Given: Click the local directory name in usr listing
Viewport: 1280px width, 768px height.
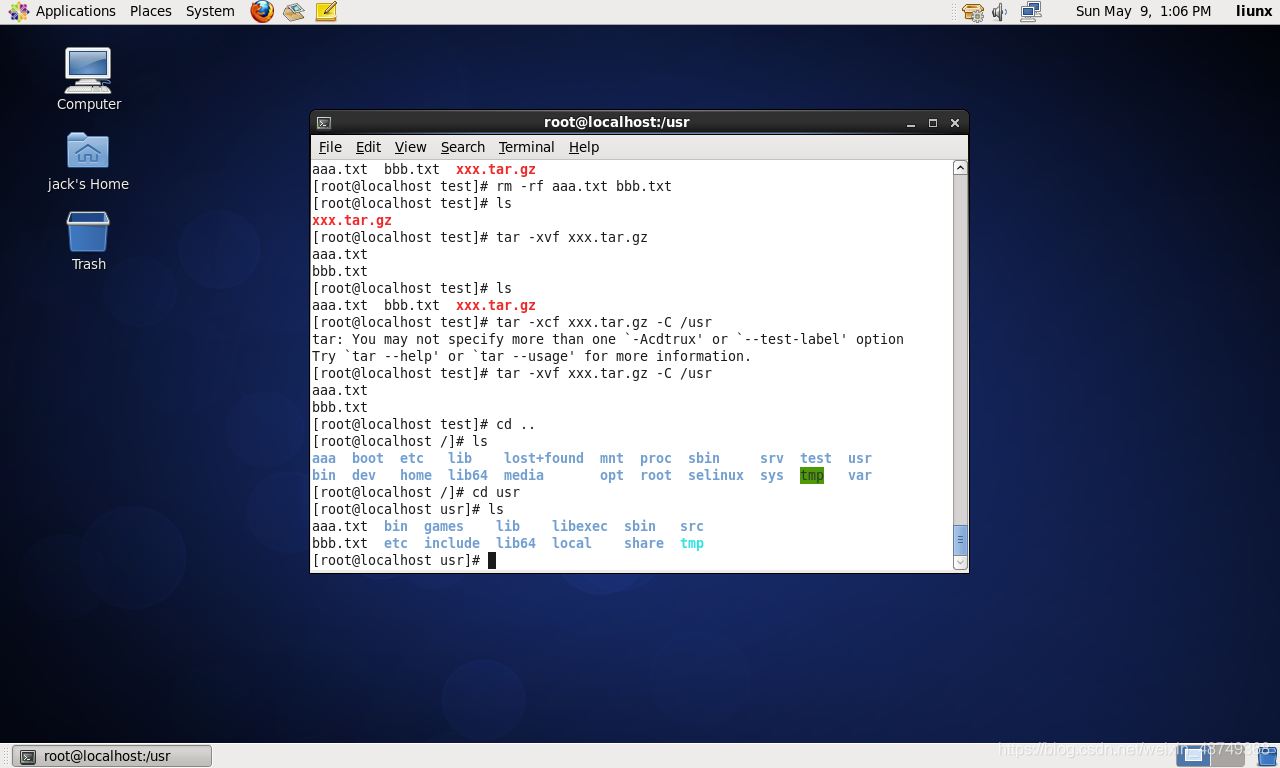Looking at the screenshot, I should click(572, 543).
